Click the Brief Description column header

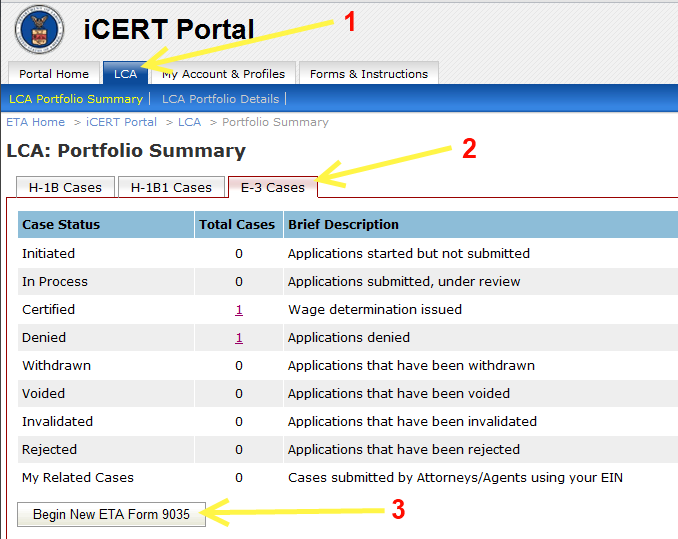(x=343, y=225)
